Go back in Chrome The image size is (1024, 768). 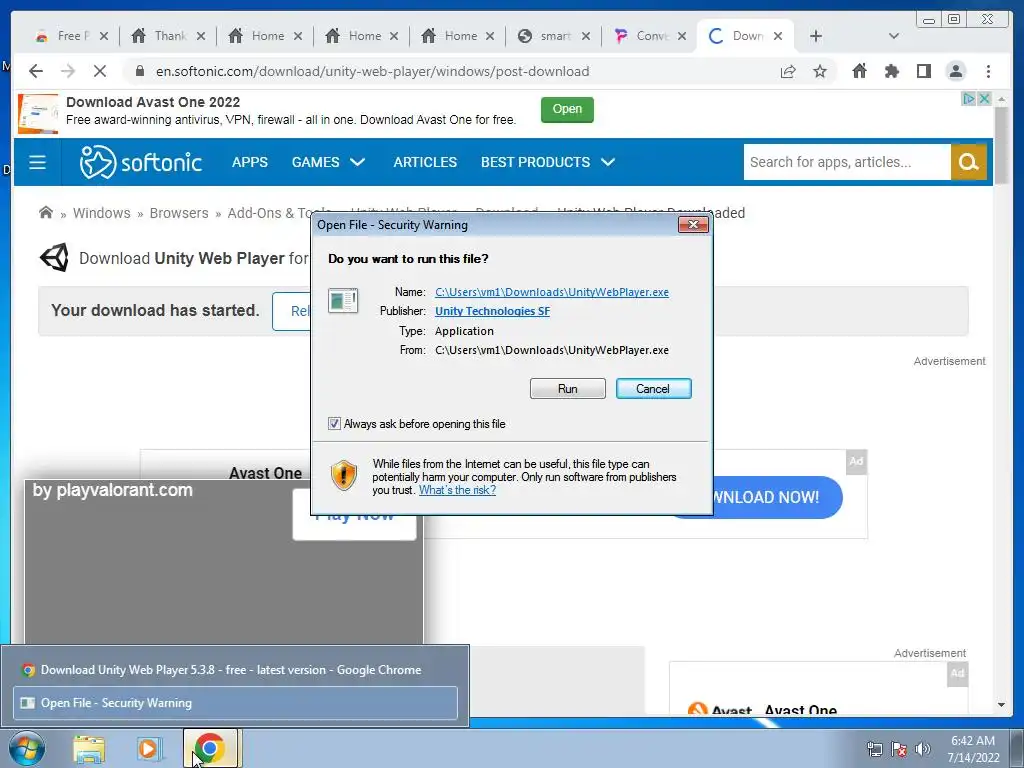(x=36, y=71)
